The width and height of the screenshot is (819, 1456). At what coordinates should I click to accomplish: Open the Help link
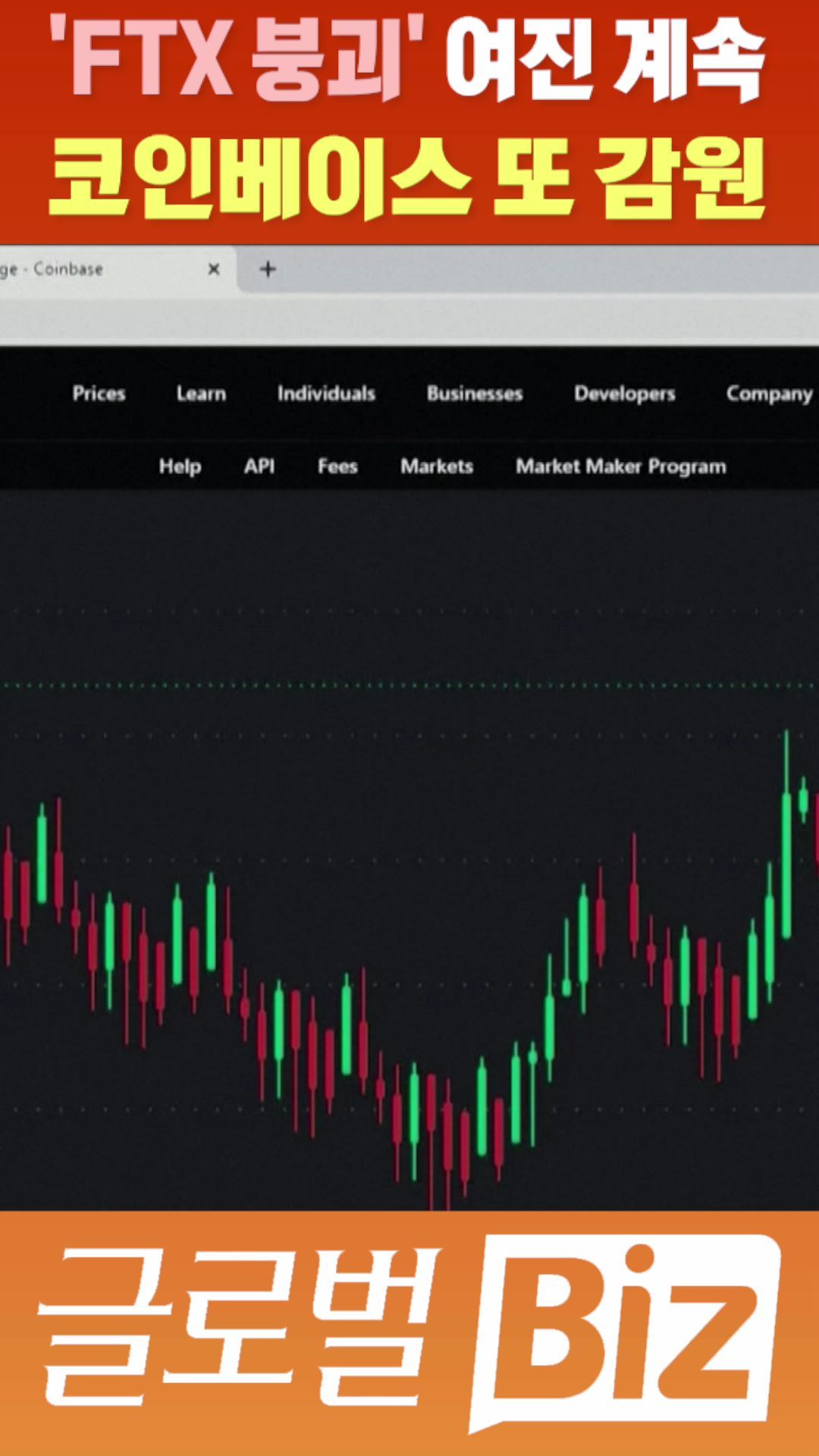(180, 466)
